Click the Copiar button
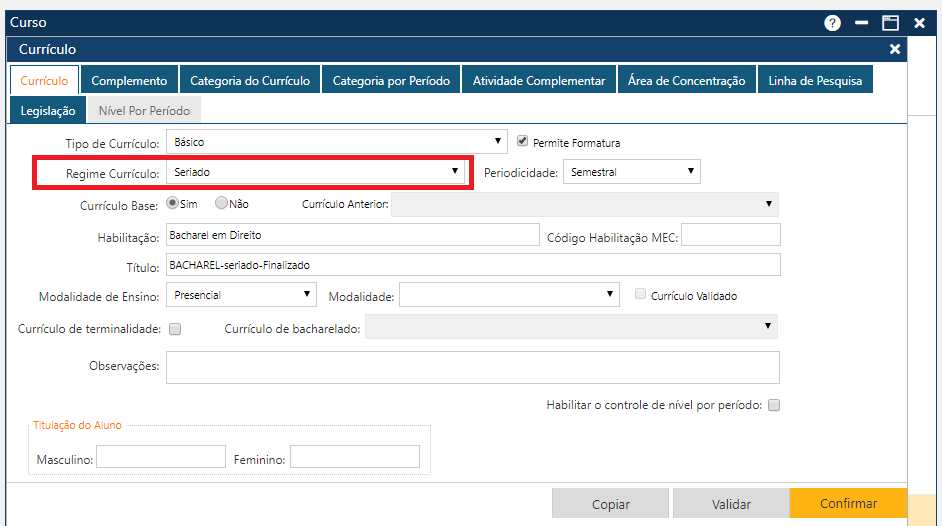Viewport: 942px width, 526px height. coord(610,503)
